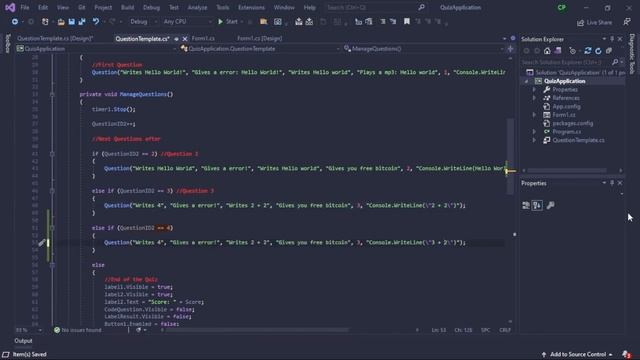This screenshot has height=360, width=640.
Task: Click the Home icon in Solution Explorer
Action: 547,51
